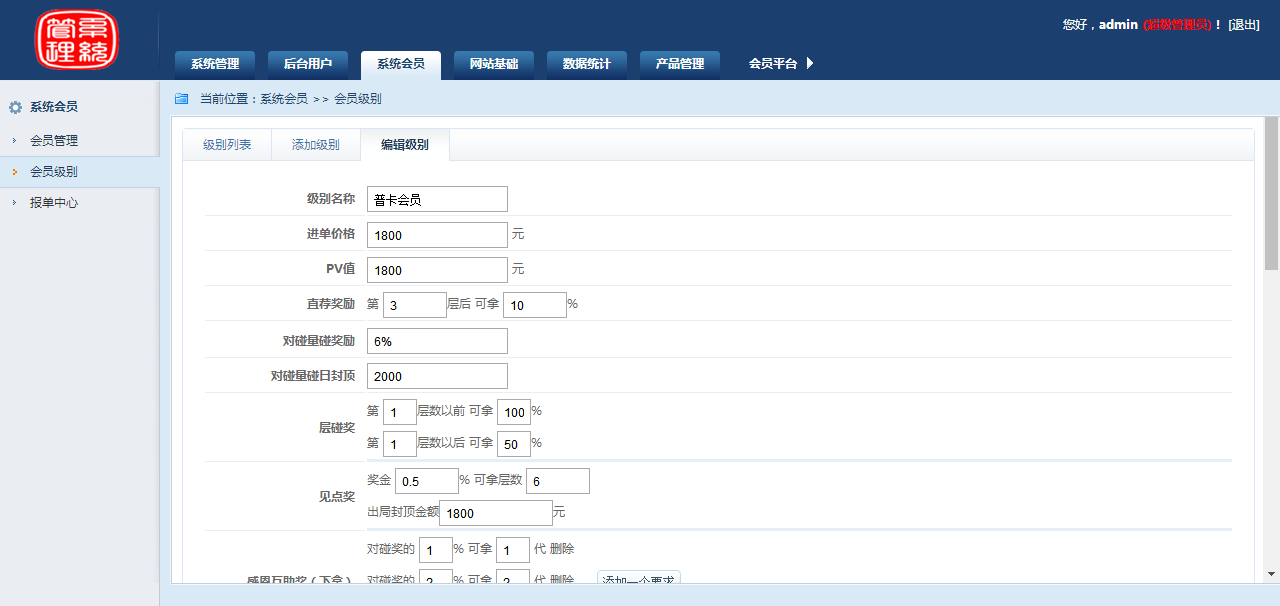This screenshot has height=606, width=1280.
Task: Click the 对碰量碰日封顶 input field
Action: [437, 376]
